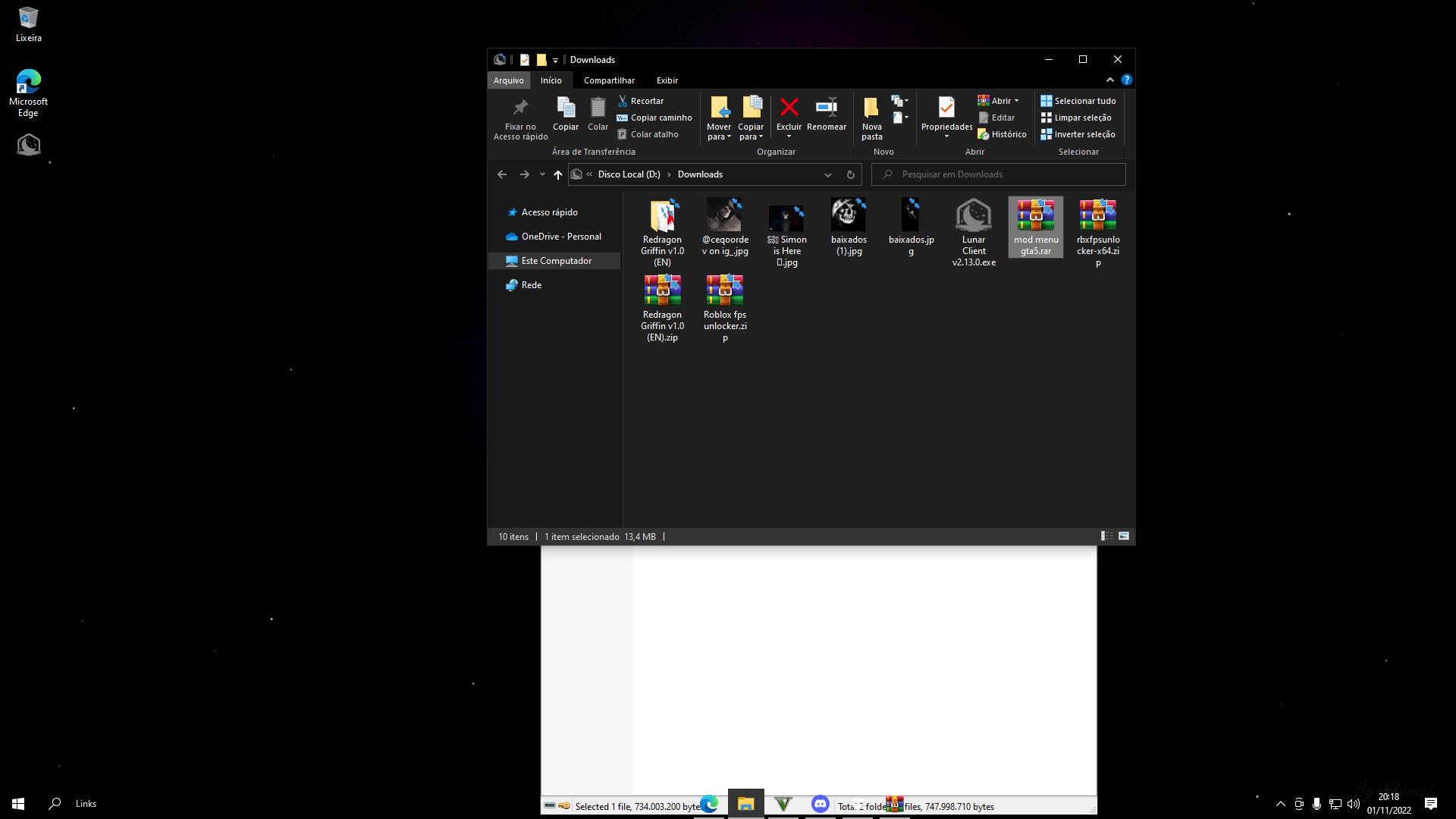Screen dimensions: 1456x819
Task: Click the Propriedades icon
Action: pyautogui.click(x=946, y=108)
